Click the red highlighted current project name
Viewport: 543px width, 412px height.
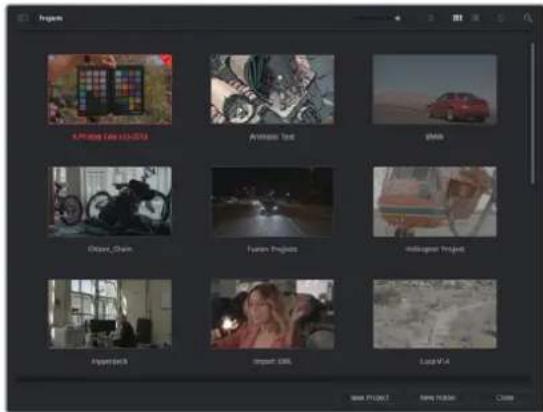pyautogui.click(x=110, y=137)
